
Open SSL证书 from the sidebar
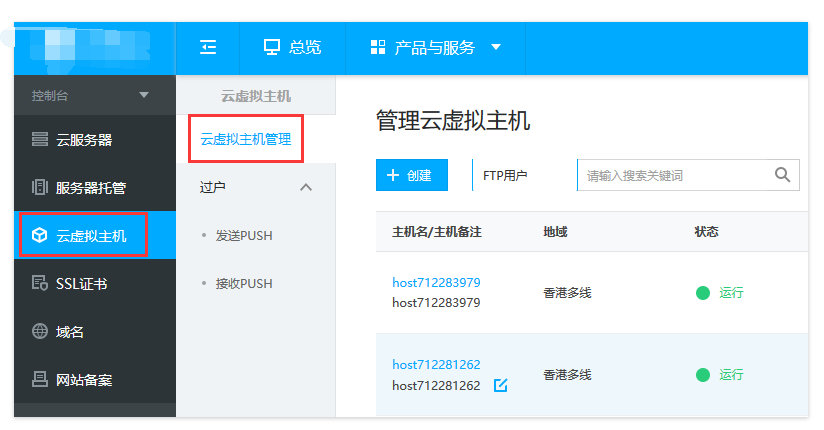point(81,284)
